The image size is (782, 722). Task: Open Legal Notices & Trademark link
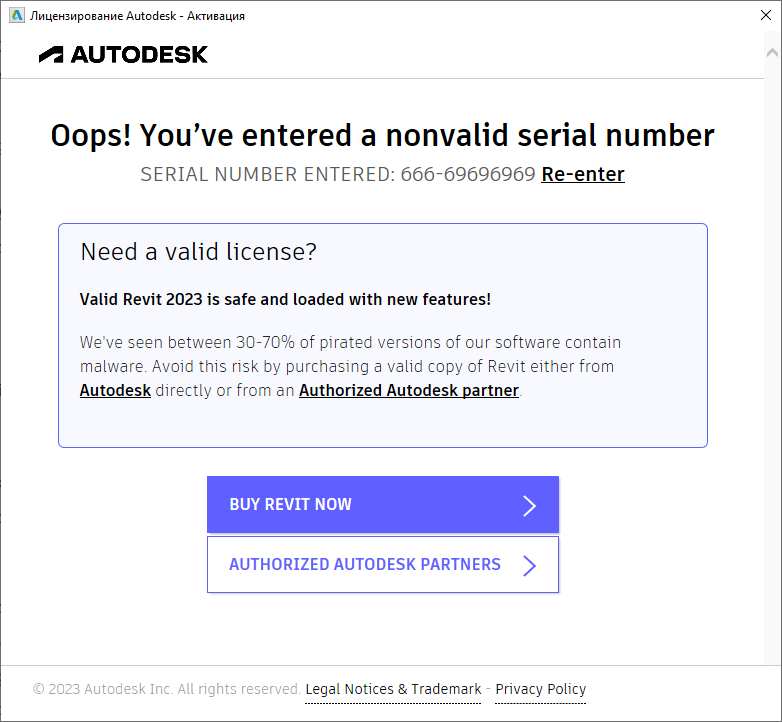[x=393, y=689]
